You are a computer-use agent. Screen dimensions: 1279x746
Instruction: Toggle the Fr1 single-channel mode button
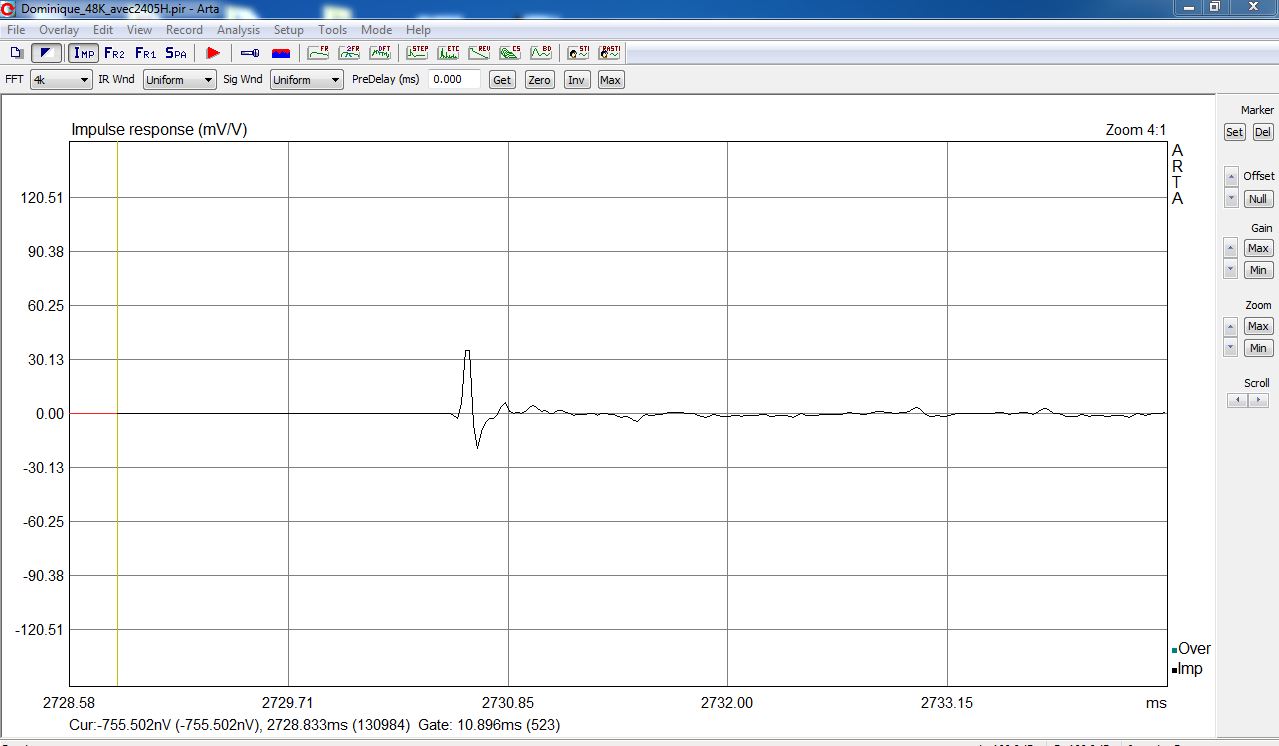(x=145, y=53)
